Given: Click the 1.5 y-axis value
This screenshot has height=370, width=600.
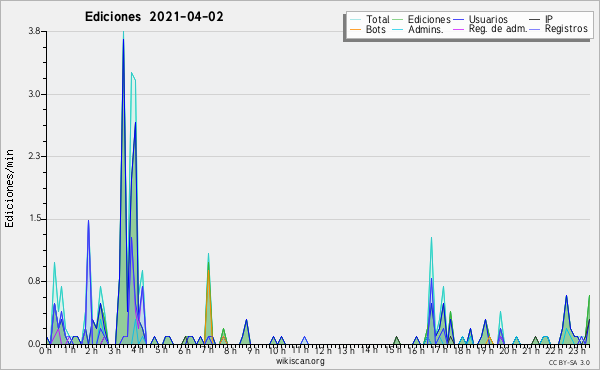Looking at the screenshot, I should 34,219.
